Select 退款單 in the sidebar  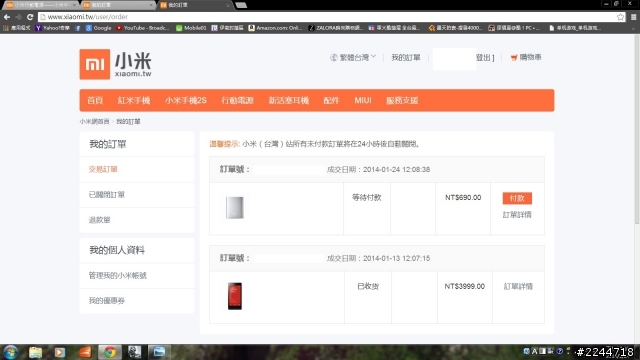coord(100,220)
